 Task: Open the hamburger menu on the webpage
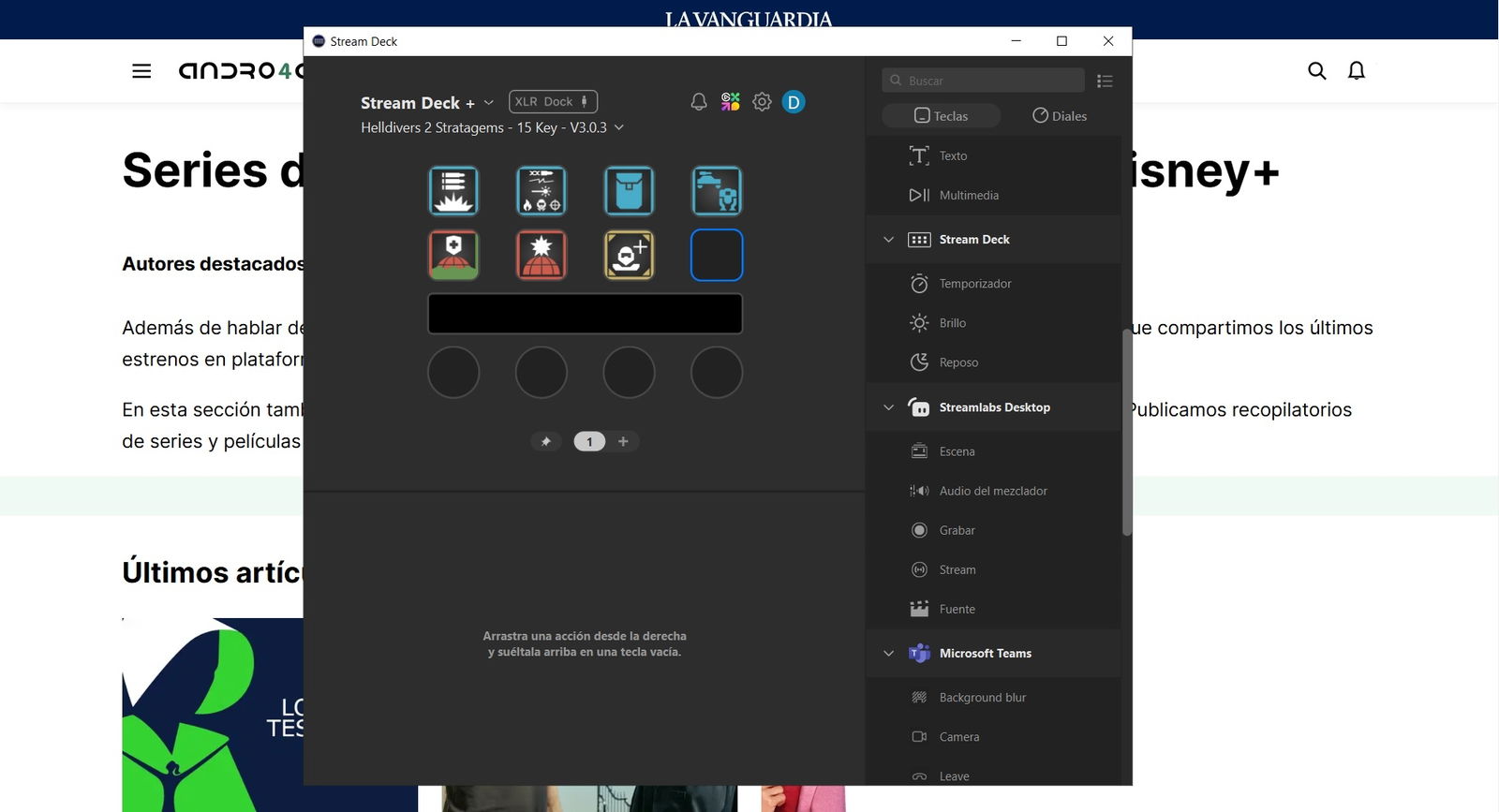click(141, 71)
